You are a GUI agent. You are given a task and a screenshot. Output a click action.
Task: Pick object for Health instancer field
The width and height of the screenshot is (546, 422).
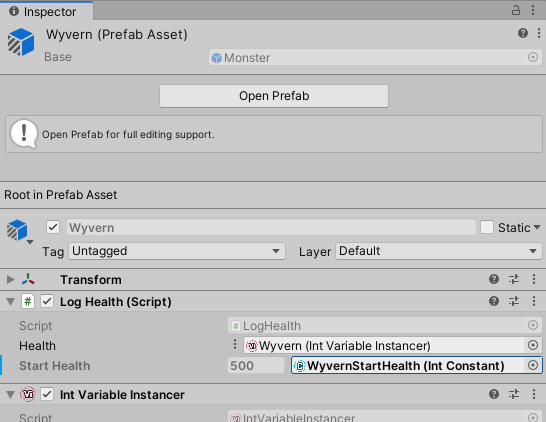(533, 345)
